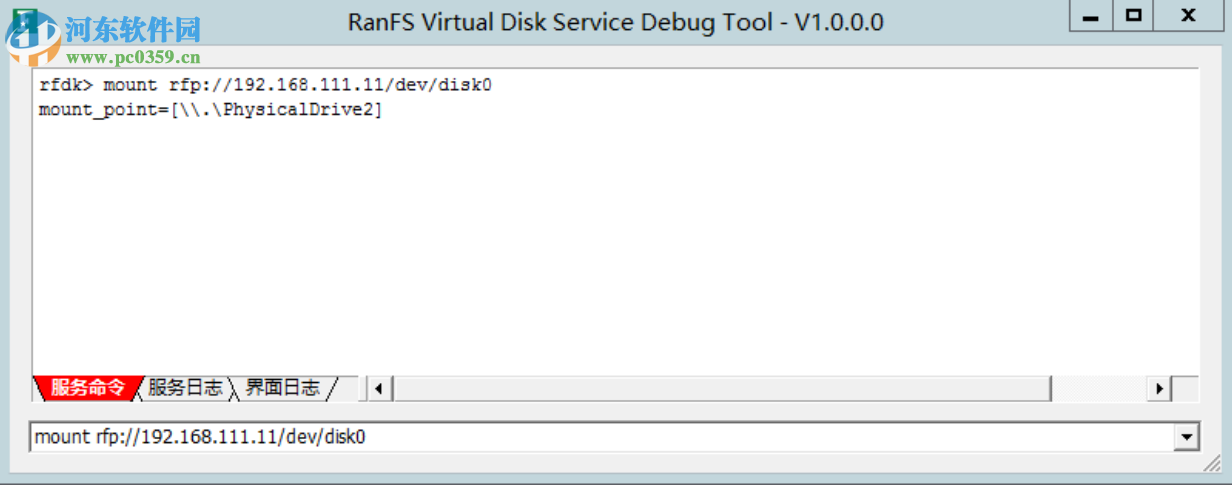Screen dimensions: 1232x487
Task: Click the 河东软件园 watermark logo
Action: coord(130,28)
